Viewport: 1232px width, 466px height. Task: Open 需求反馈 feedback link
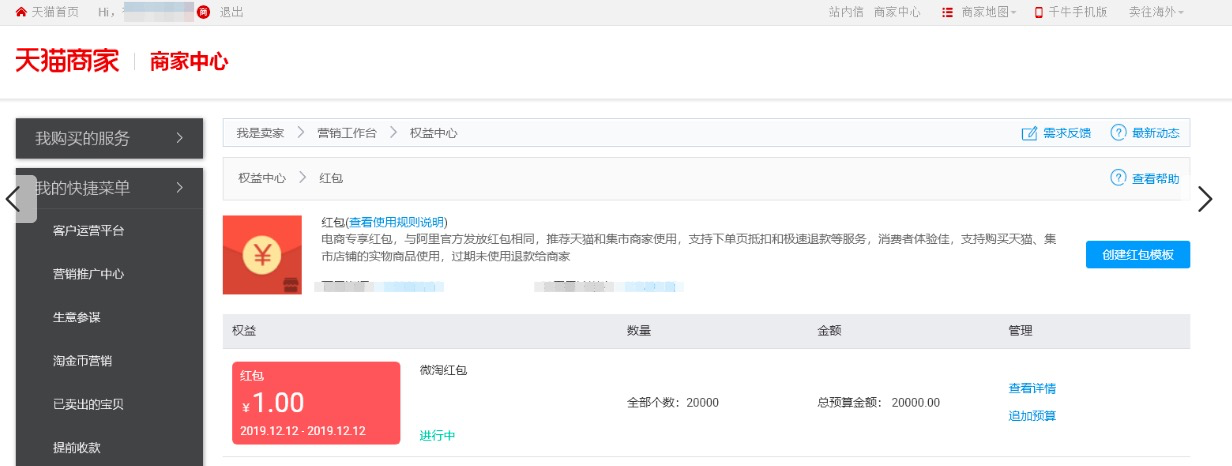(1067, 133)
